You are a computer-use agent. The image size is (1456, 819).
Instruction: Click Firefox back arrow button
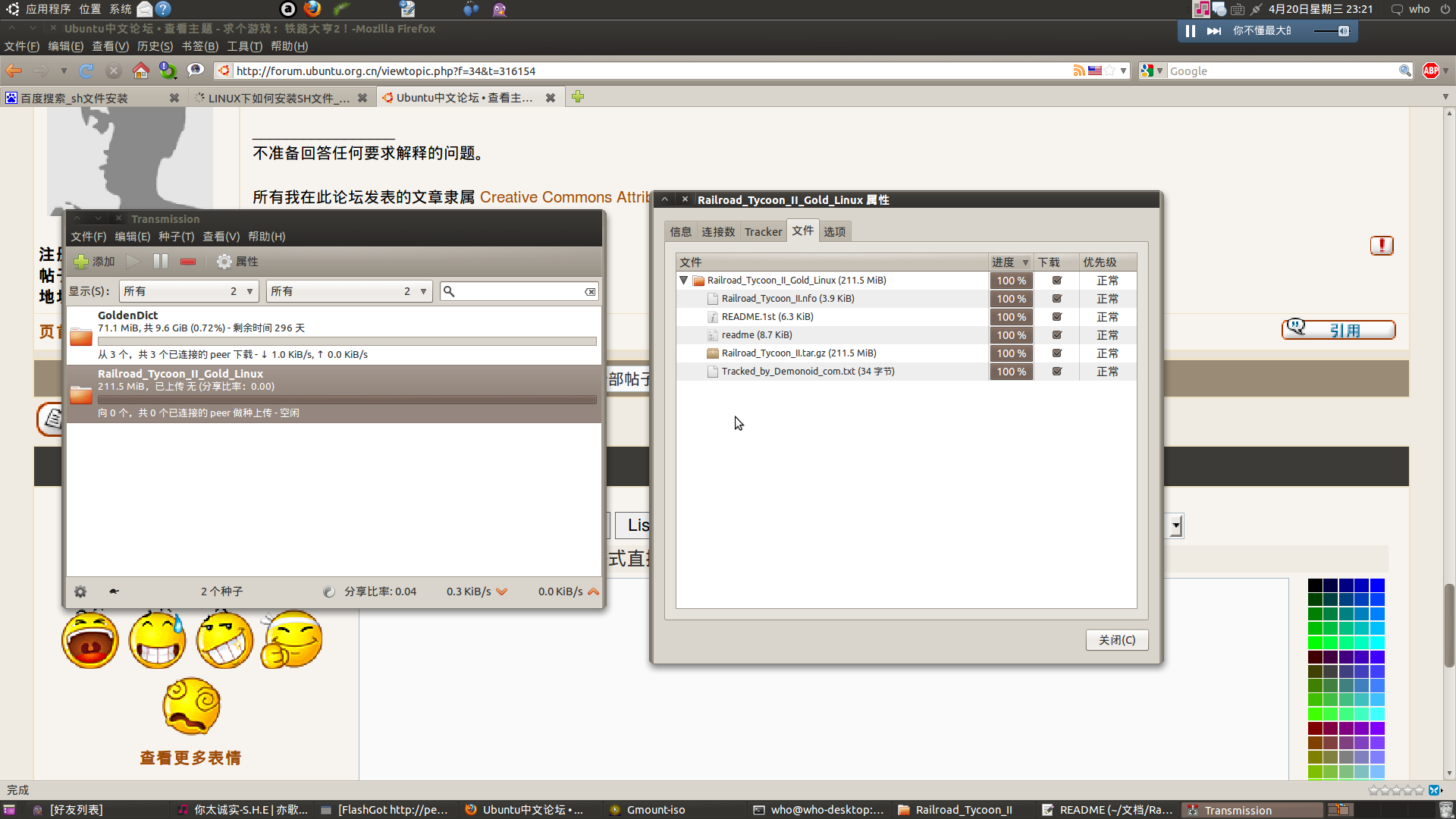[14, 71]
